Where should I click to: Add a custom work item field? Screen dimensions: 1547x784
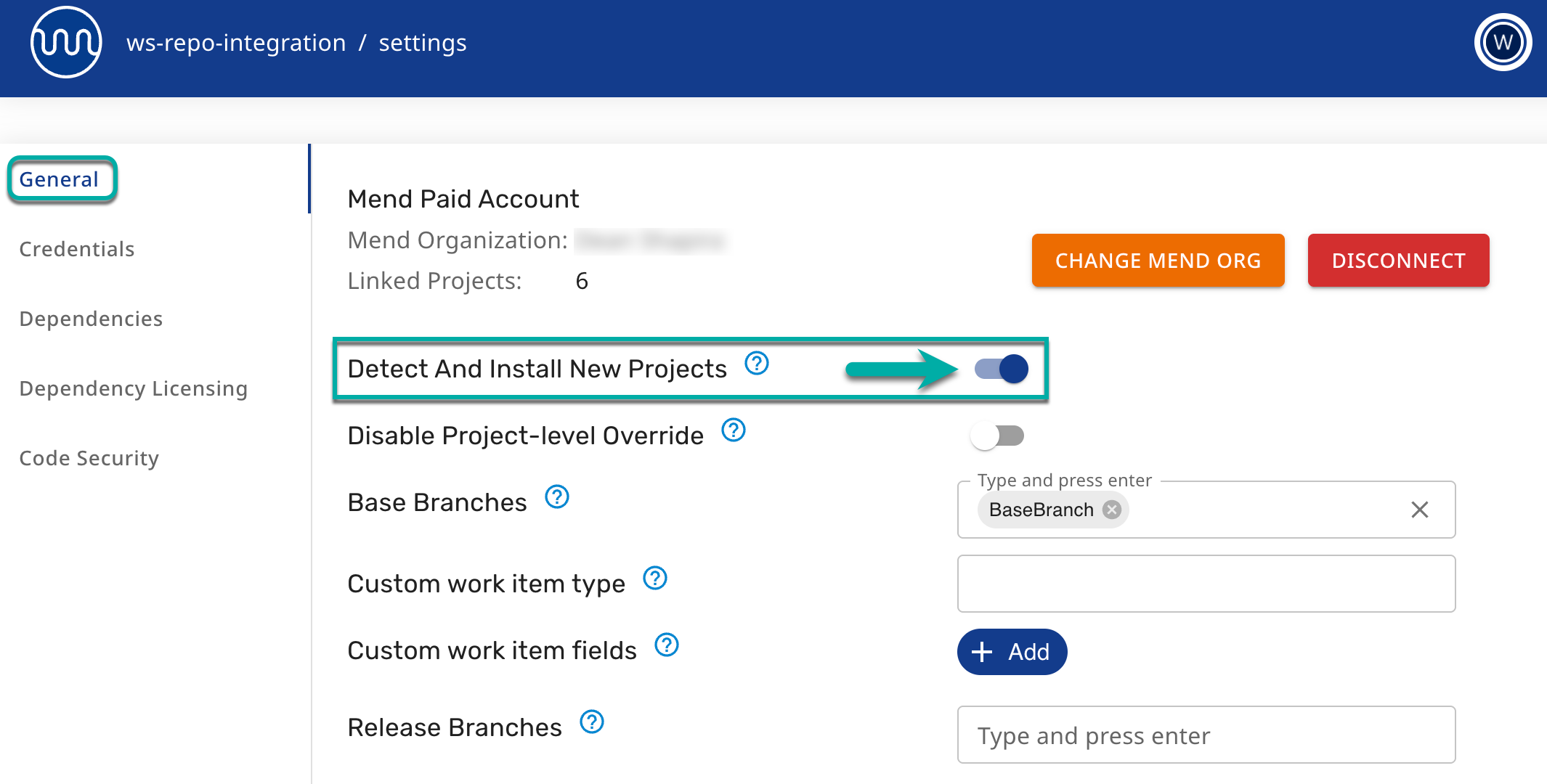(x=1012, y=652)
